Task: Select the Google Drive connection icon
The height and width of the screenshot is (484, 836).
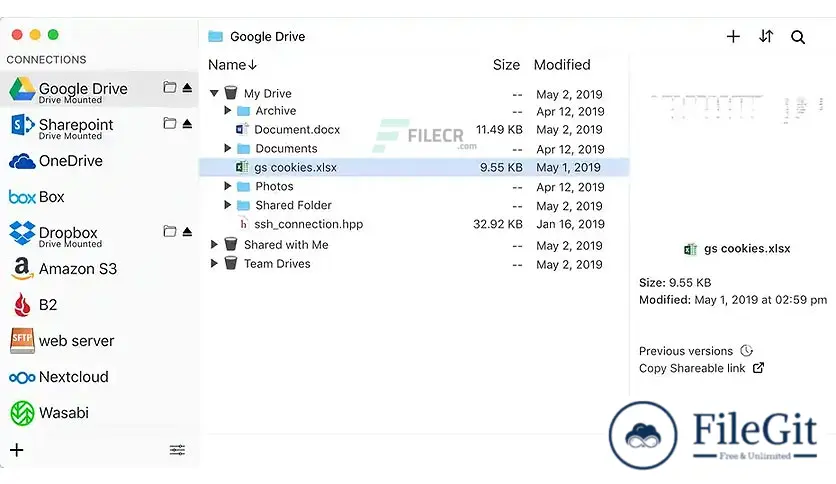Action: (x=22, y=89)
